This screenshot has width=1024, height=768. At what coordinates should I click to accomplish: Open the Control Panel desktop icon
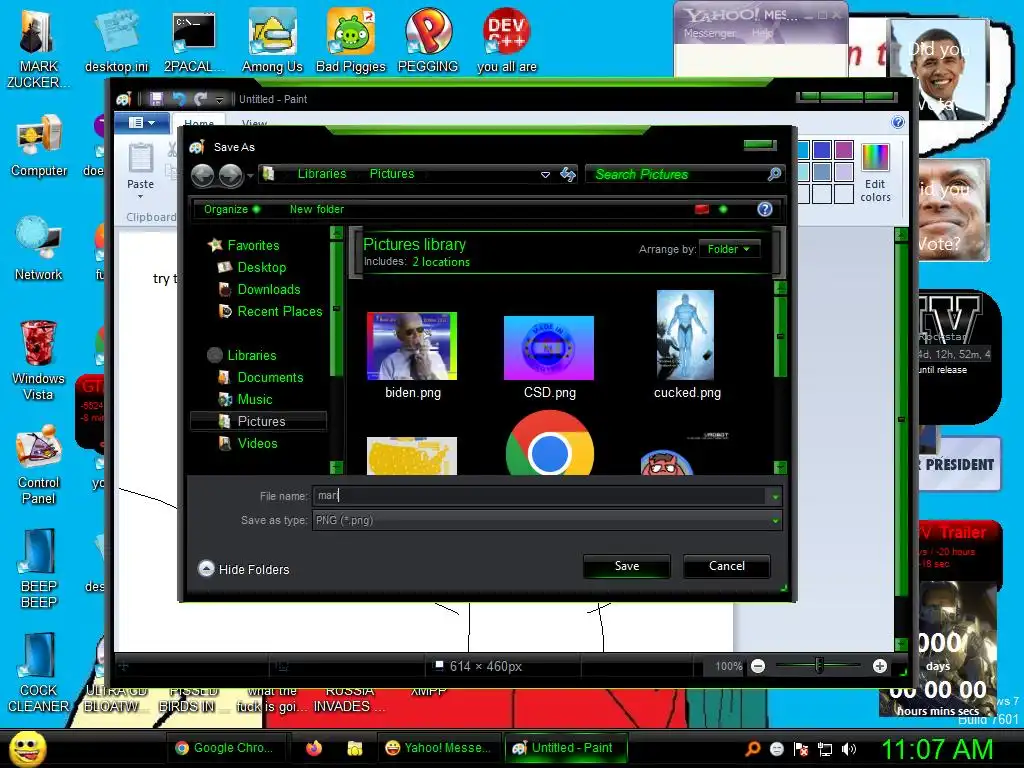pos(39,465)
